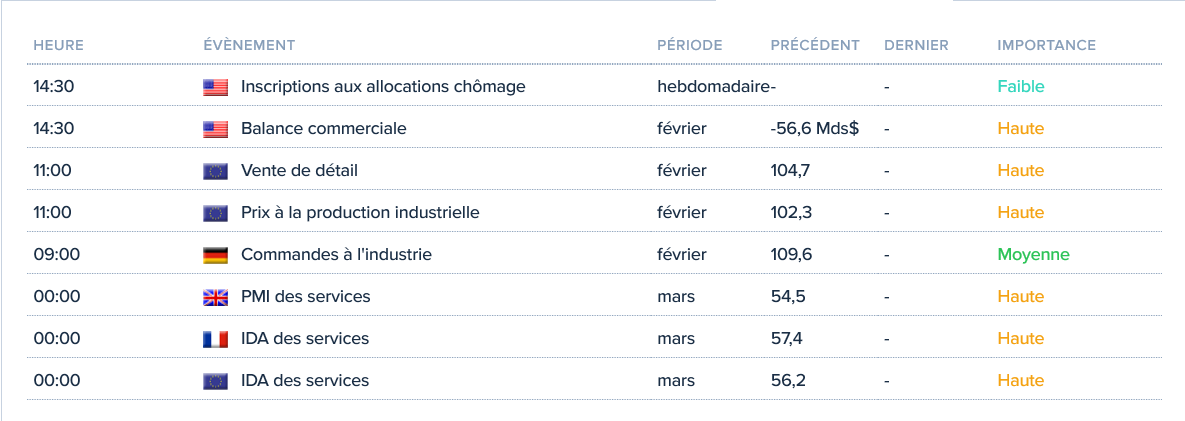This screenshot has width=1185, height=421.
Task: Click the US flag beside Inscriptions aux allocations chômage
Action: pyautogui.click(x=215, y=87)
